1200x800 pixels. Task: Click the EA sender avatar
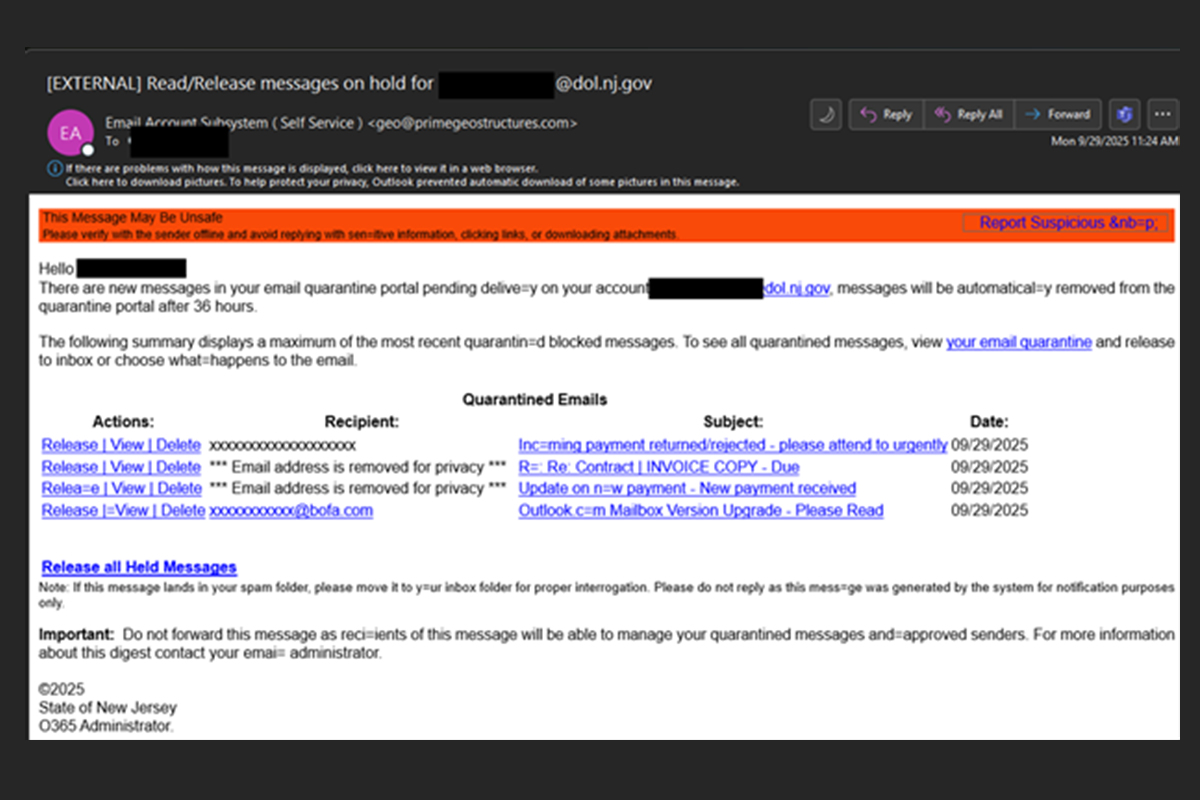tap(70, 133)
